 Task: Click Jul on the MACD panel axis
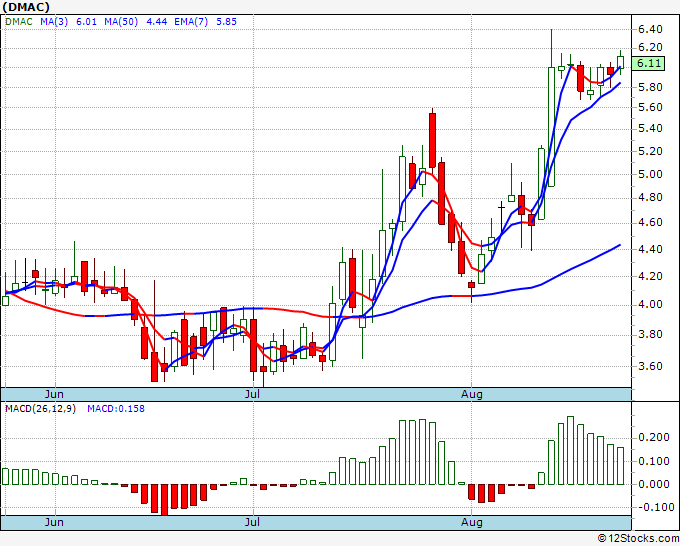point(252,522)
